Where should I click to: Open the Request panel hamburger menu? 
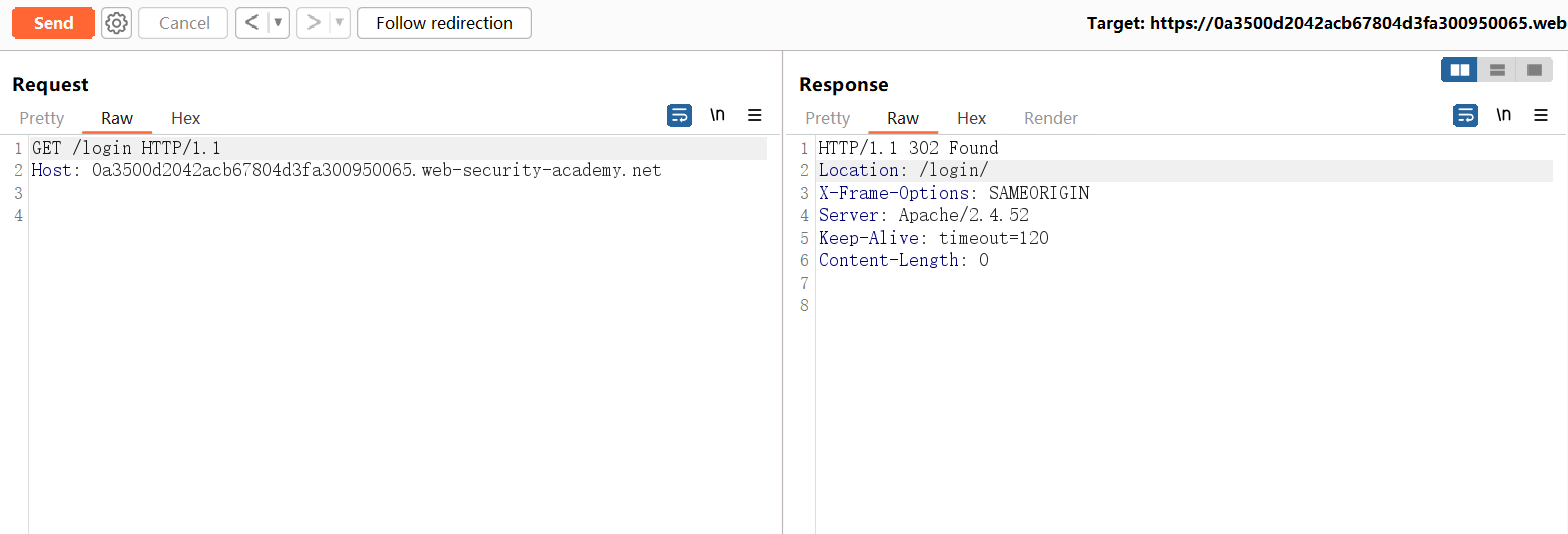(x=755, y=116)
